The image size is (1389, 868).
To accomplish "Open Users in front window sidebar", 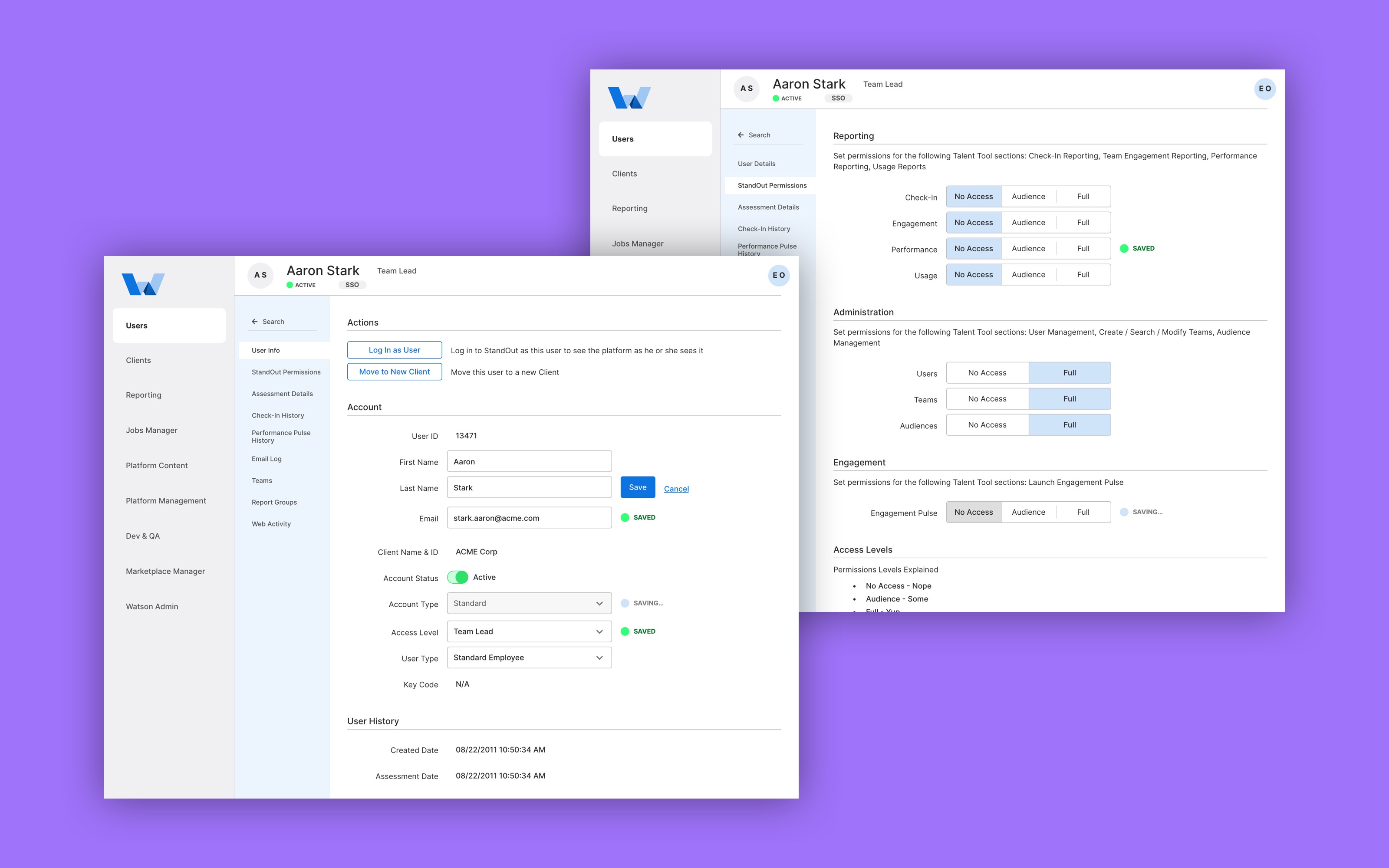I will [x=169, y=325].
